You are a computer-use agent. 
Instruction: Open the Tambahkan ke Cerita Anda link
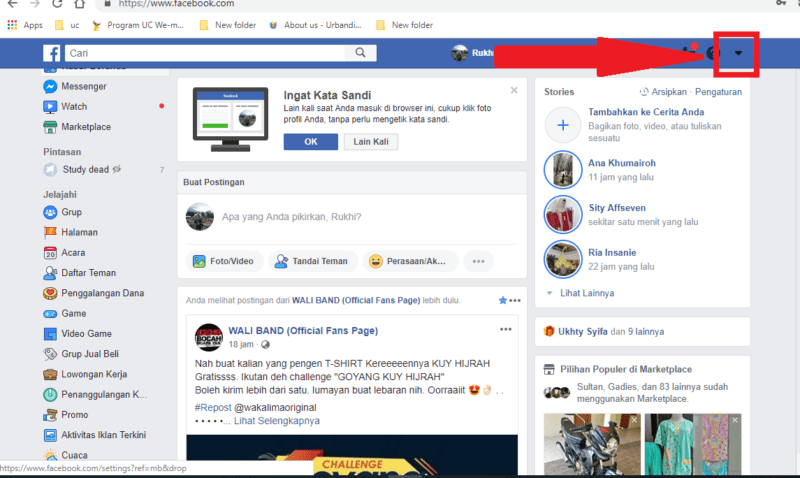[x=646, y=112]
